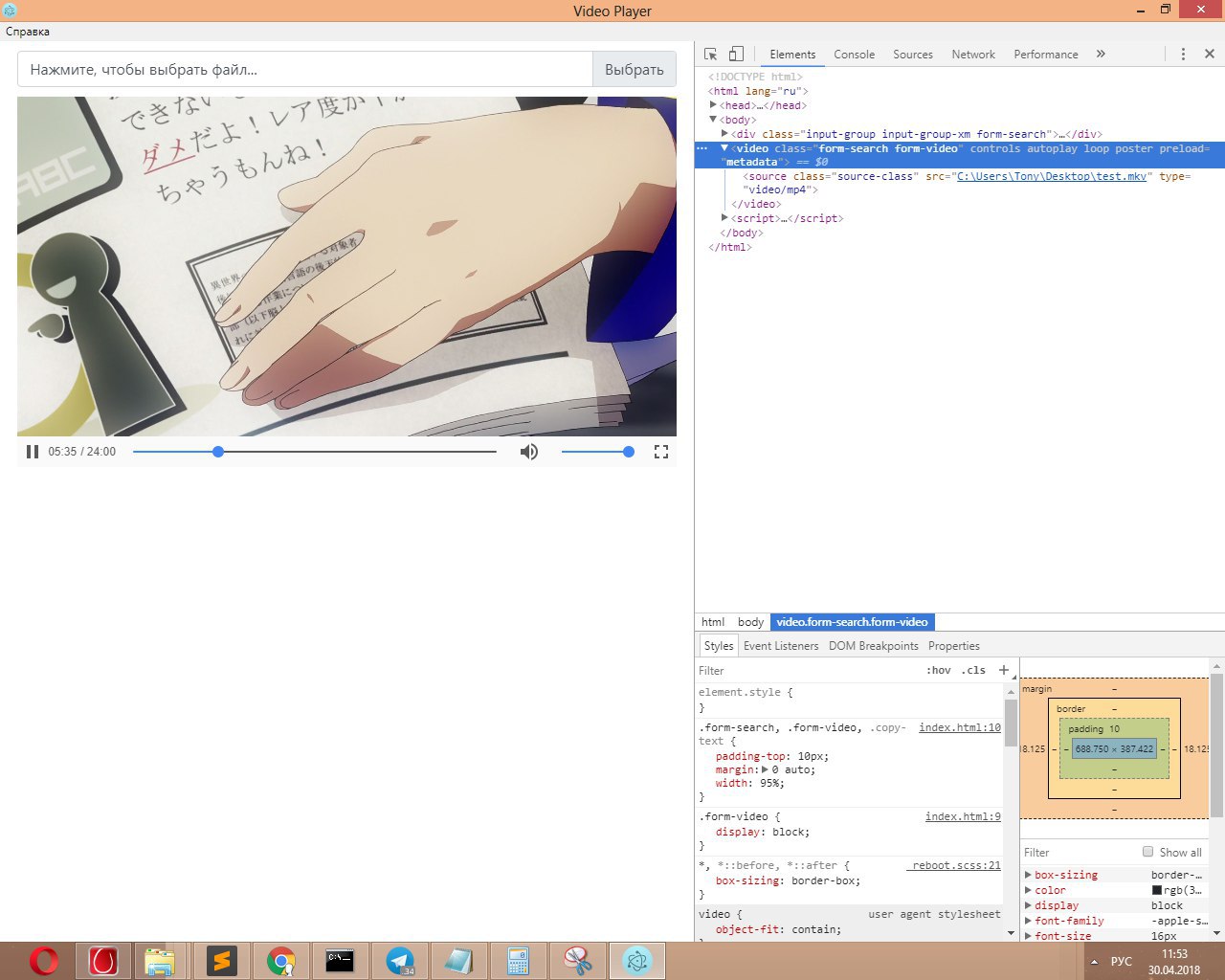Expand the font-size computed property
Viewport: 1225px width, 980px height.
pos(1028,936)
